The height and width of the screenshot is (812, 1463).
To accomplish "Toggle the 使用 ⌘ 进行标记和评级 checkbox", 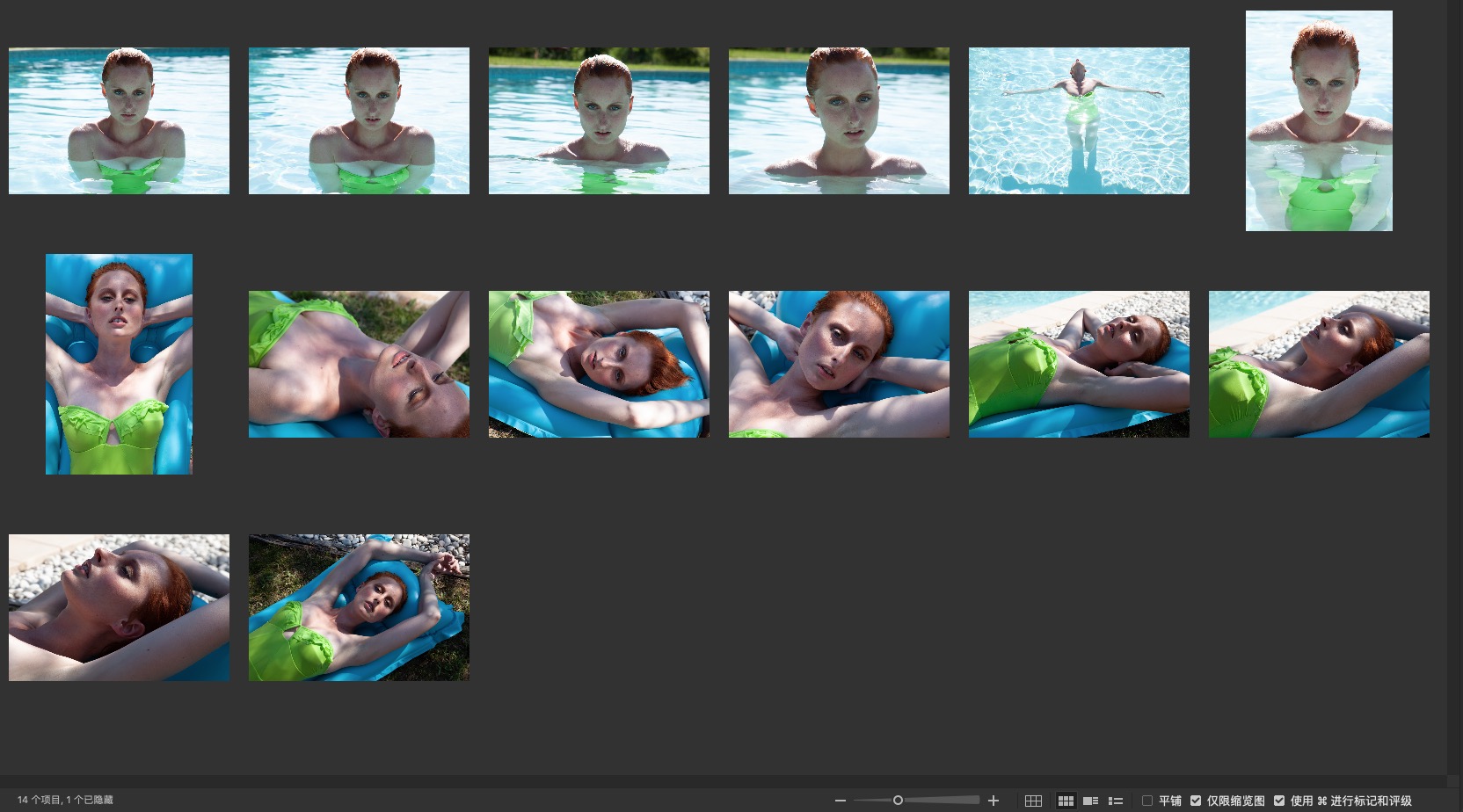I will click(1279, 801).
